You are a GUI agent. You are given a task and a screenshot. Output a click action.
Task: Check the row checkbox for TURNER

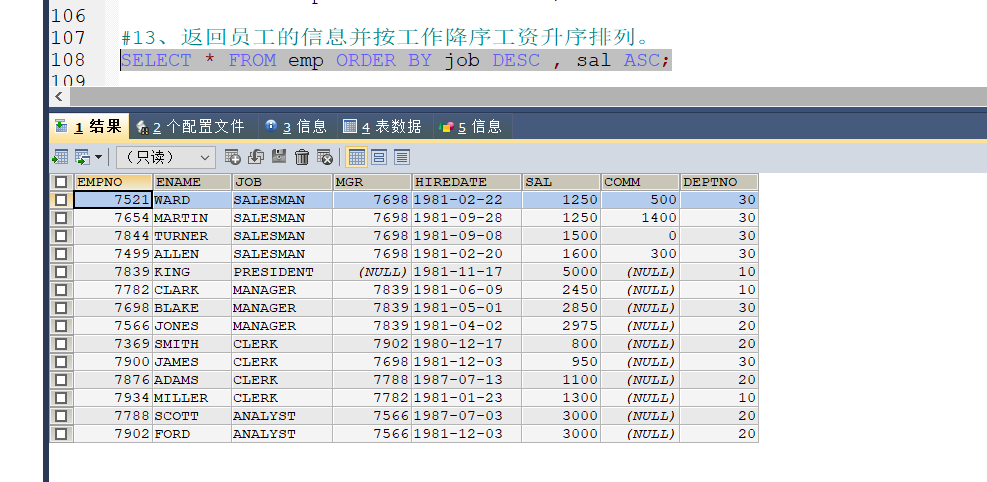(x=61, y=236)
